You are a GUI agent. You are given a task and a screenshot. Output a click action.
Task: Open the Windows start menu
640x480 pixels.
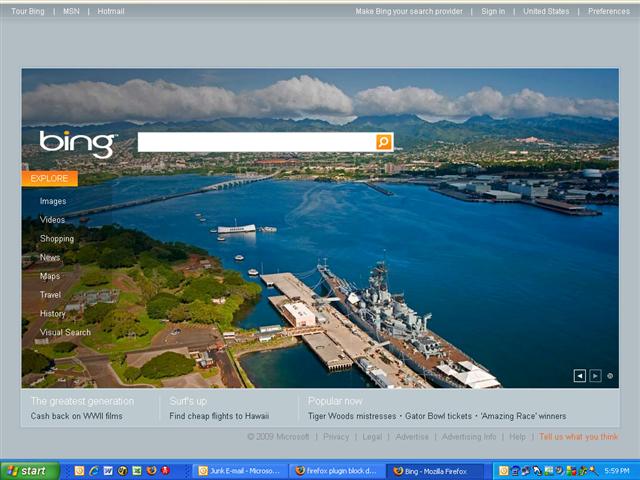click(29, 471)
